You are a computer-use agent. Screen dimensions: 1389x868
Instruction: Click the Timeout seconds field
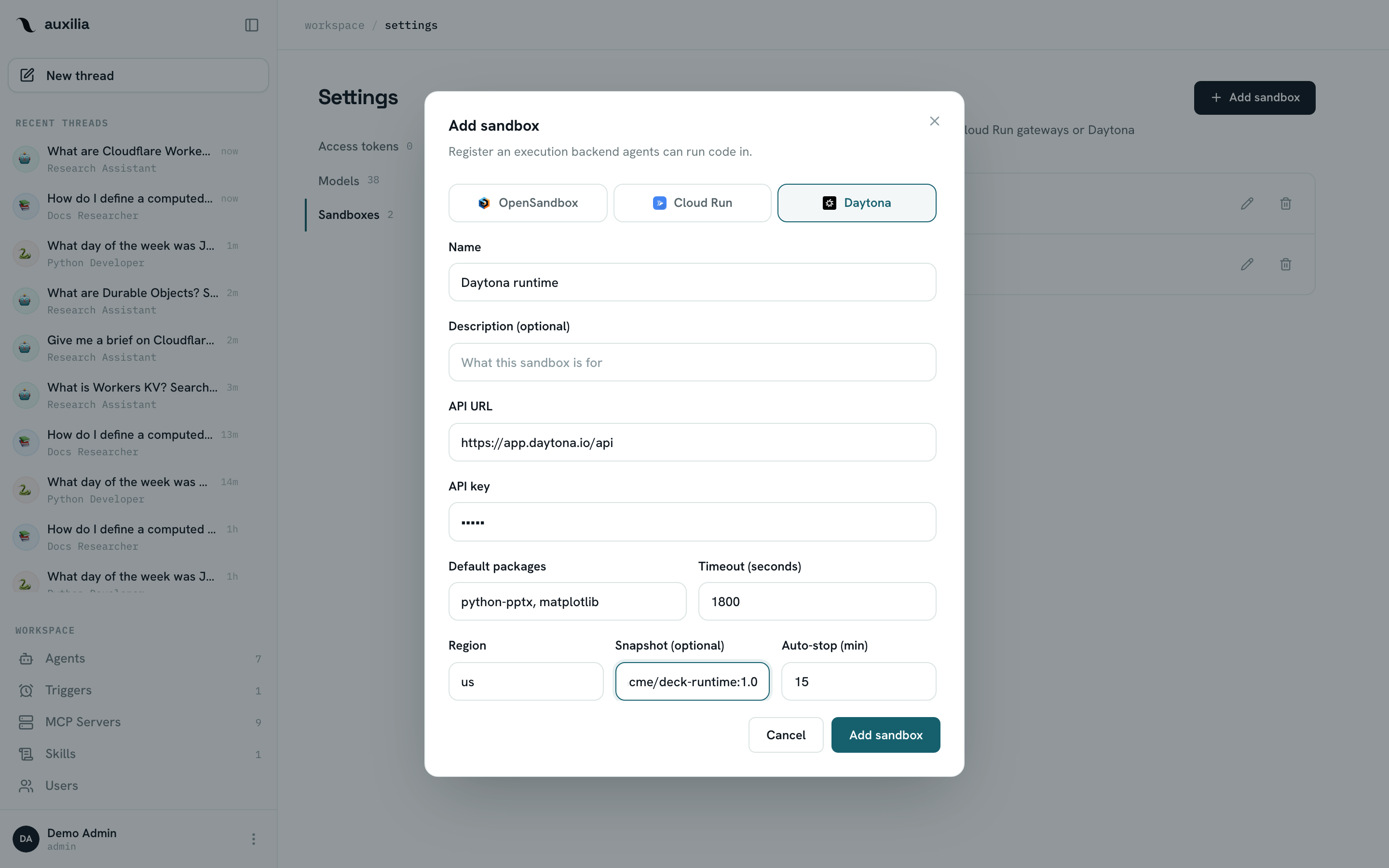click(817, 601)
